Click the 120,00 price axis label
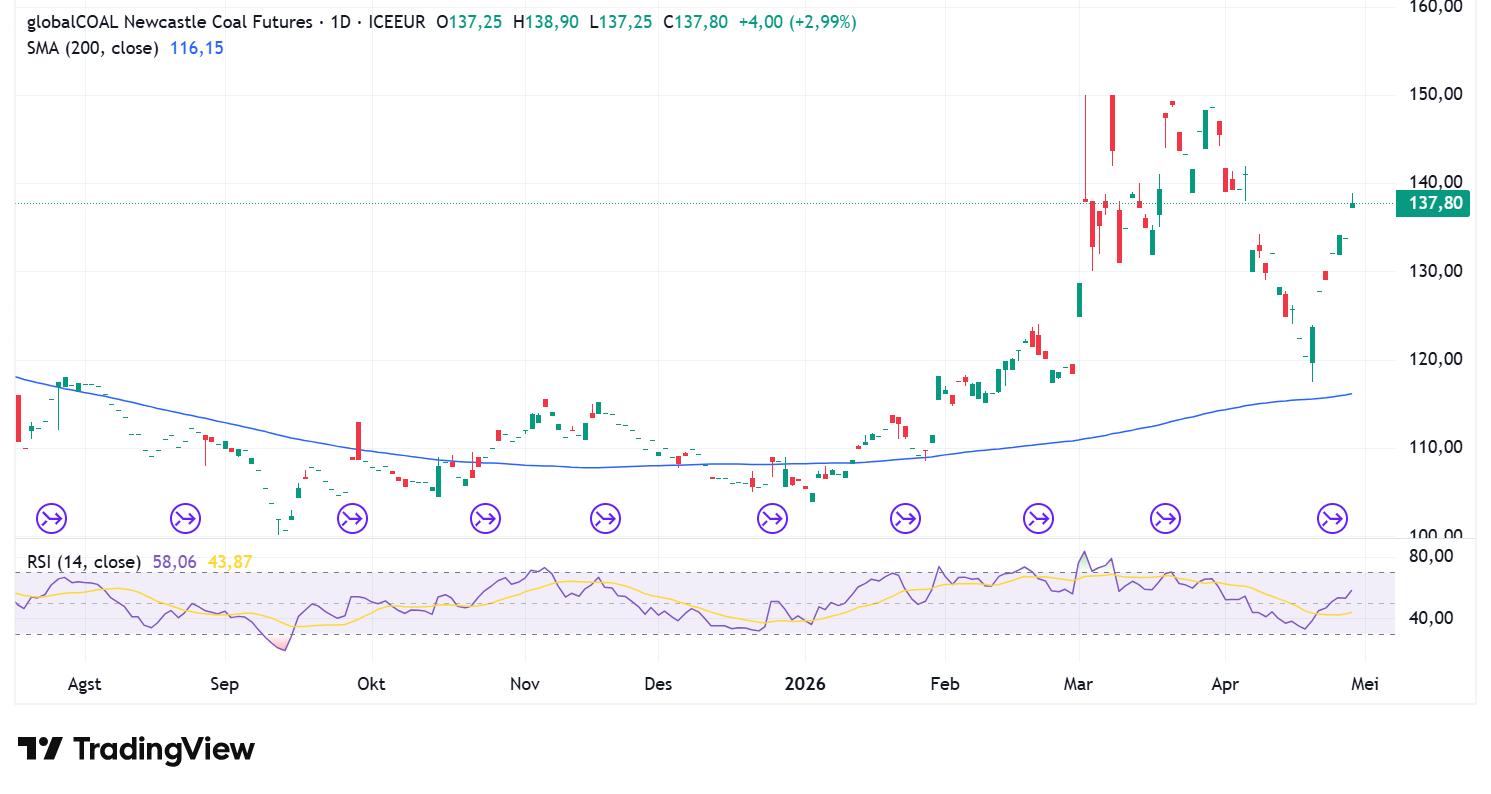 (x=1435, y=359)
